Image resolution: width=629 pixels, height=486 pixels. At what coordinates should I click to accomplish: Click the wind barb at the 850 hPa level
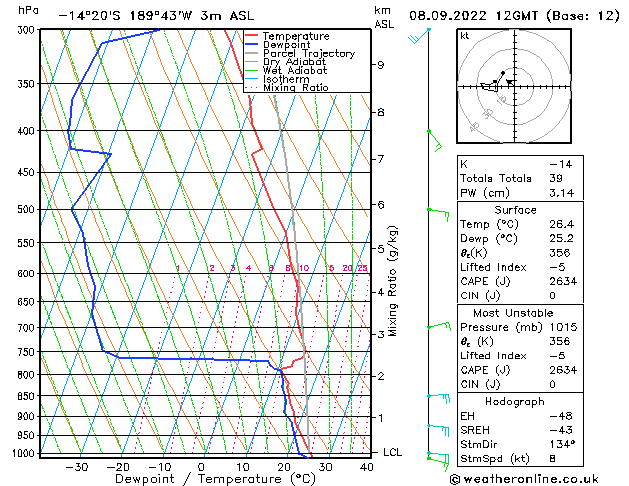point(438,398)
